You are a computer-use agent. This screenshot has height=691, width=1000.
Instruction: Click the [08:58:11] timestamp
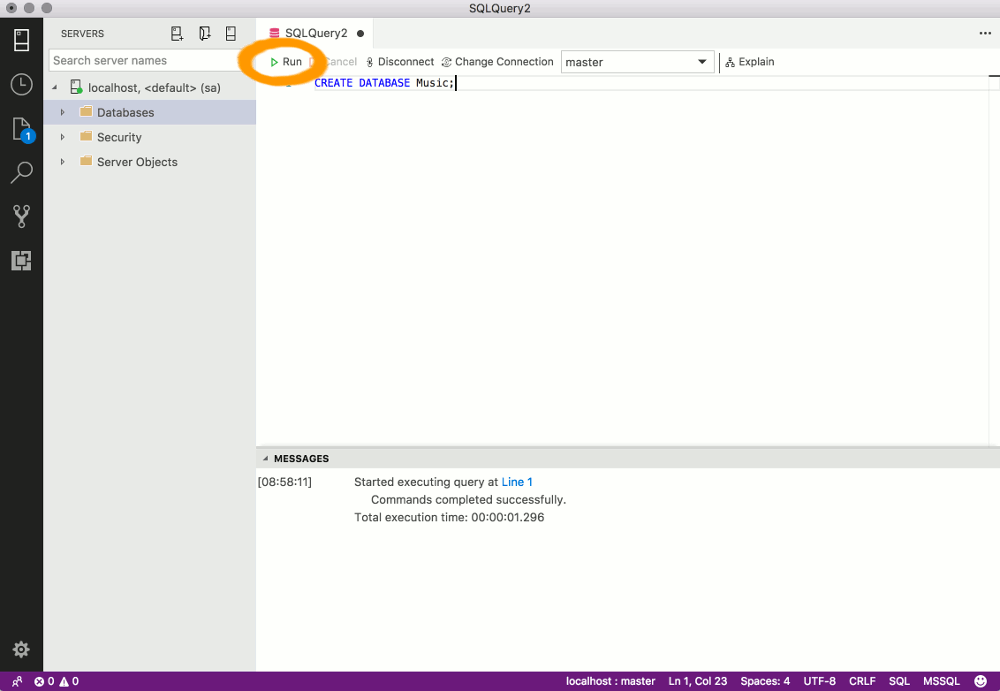(x=284, y=482)
